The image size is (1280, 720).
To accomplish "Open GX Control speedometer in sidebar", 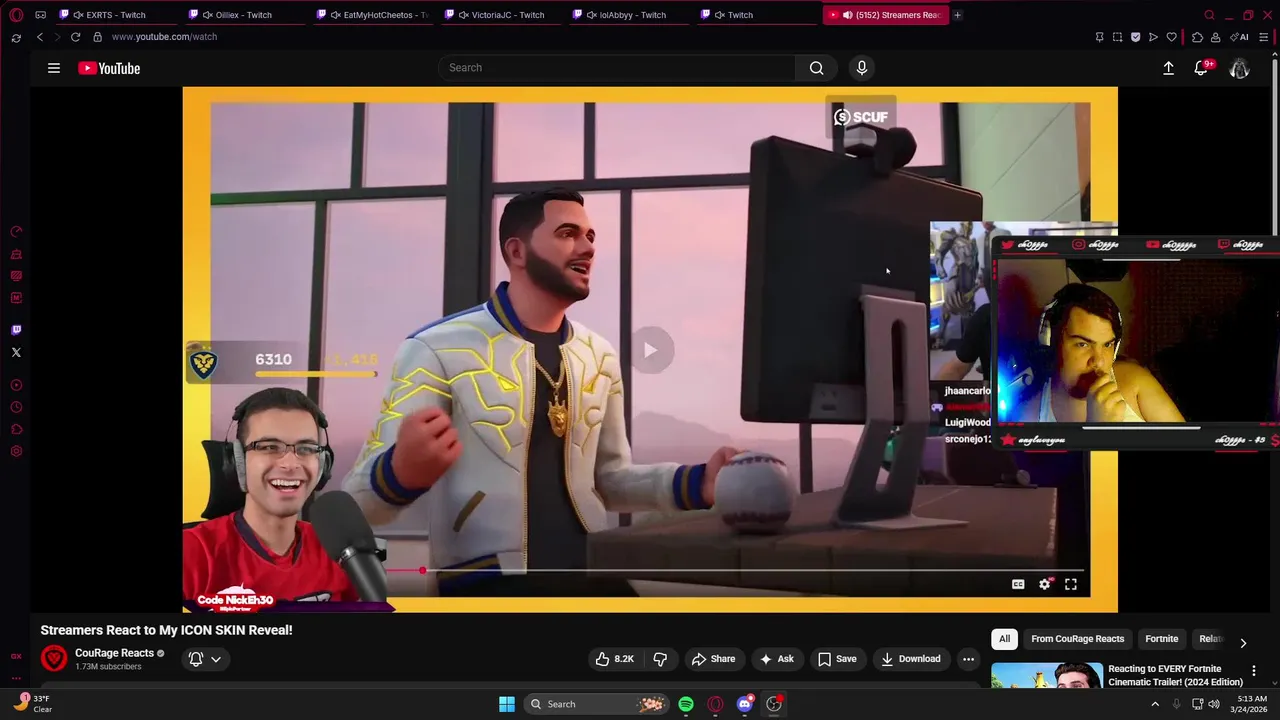I will pos(16,232).
